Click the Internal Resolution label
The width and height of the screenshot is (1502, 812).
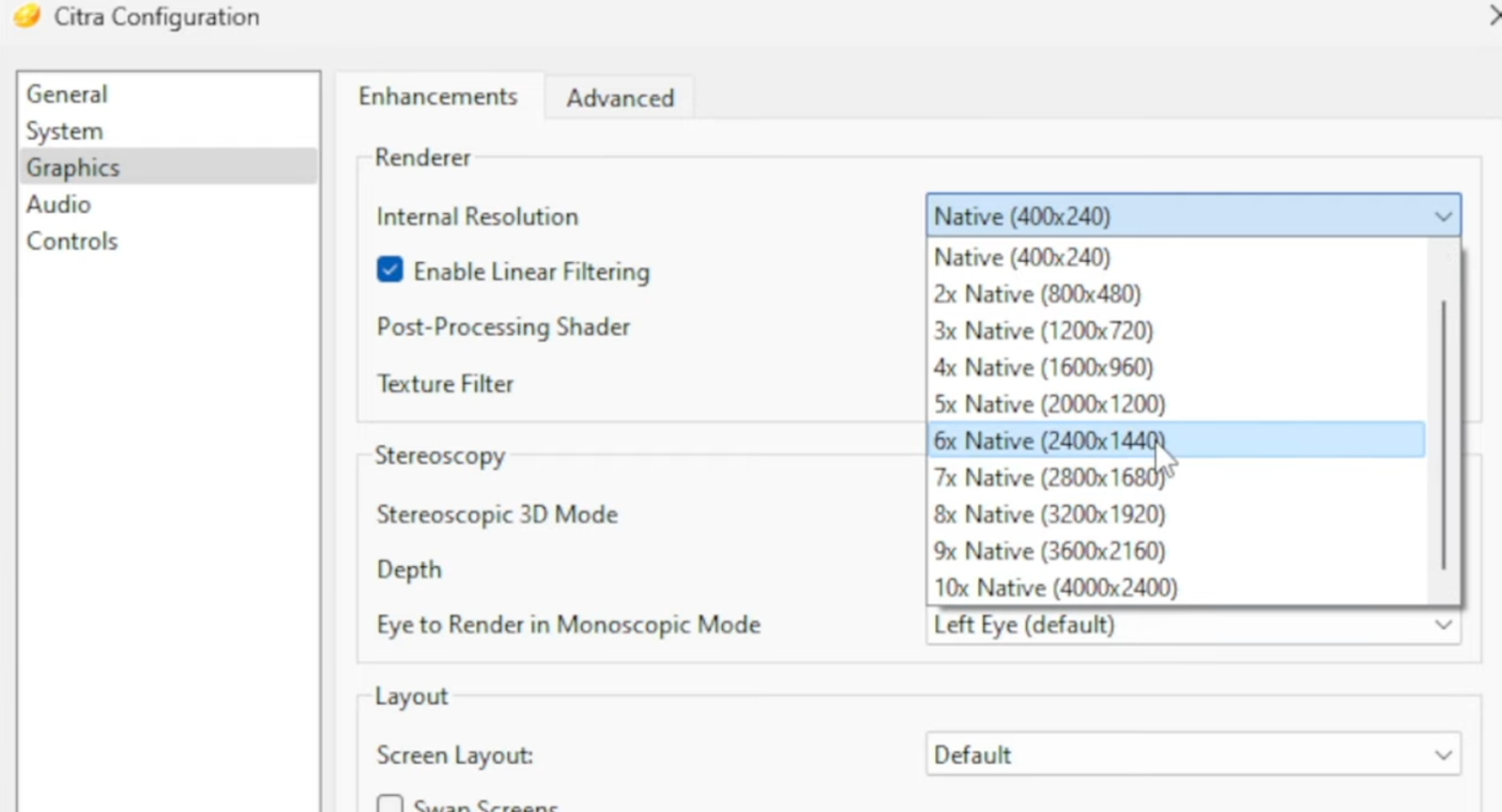pos(477,217)
